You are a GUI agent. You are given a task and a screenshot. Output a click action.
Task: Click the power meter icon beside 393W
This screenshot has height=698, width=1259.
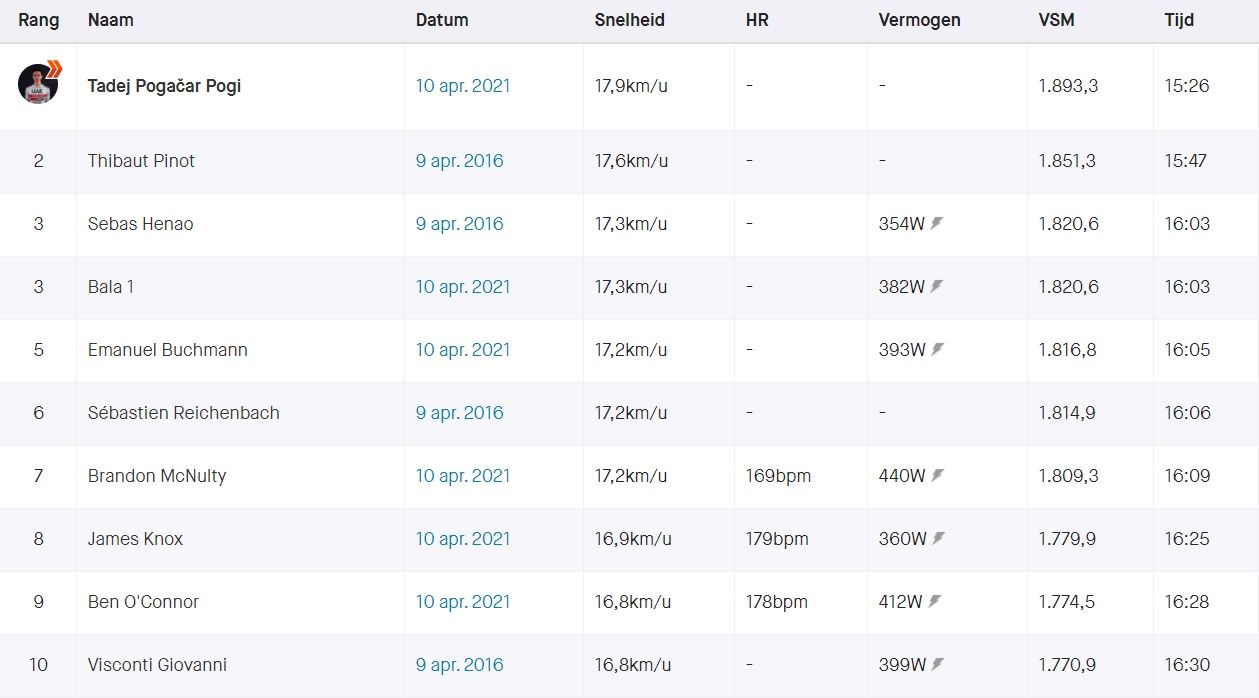(x=937, y=350)
